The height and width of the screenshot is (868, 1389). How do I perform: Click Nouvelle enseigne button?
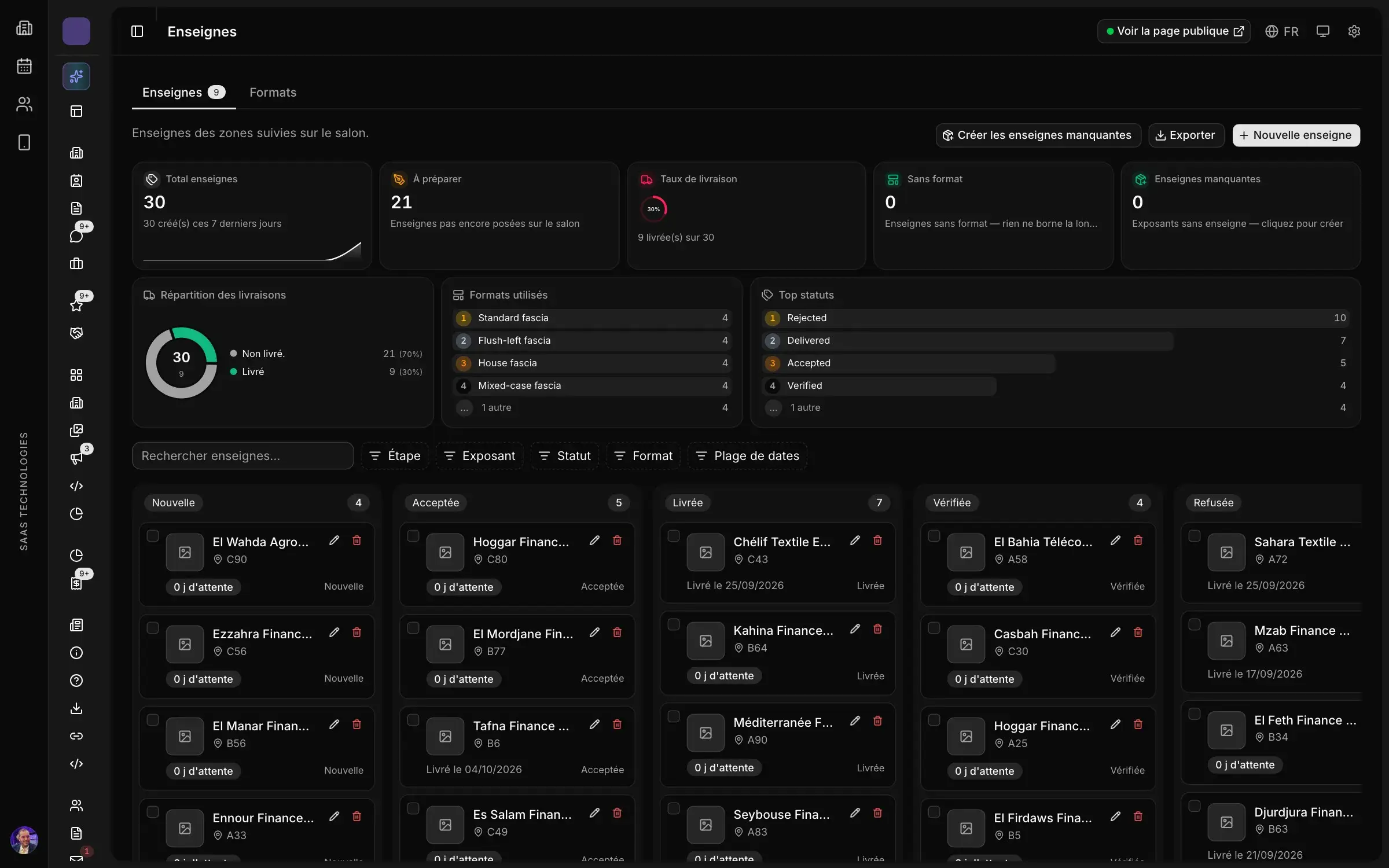(1296, 135)
